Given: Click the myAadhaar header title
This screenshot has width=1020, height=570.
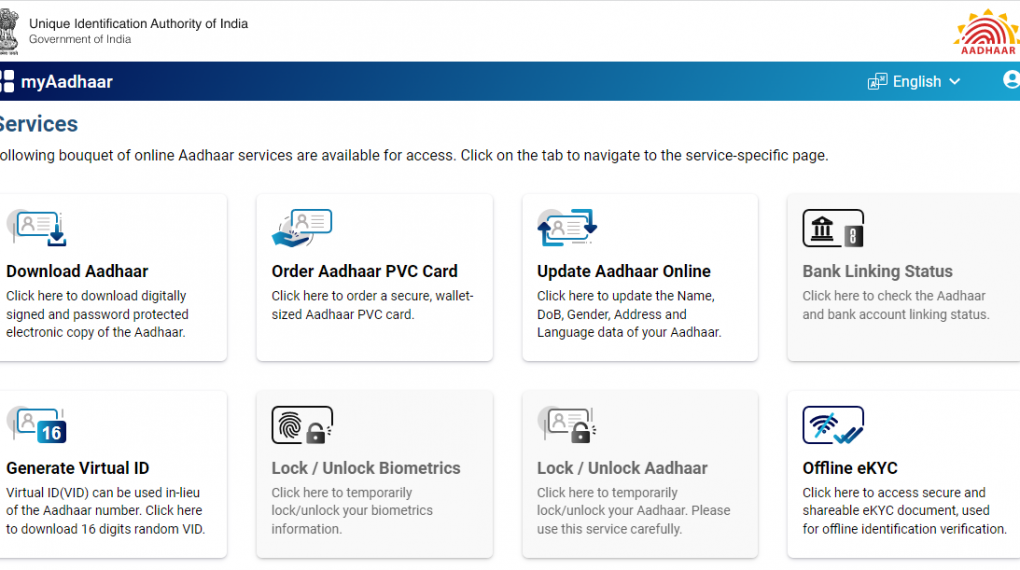Looking at the screenshot, I should (66, 81).
